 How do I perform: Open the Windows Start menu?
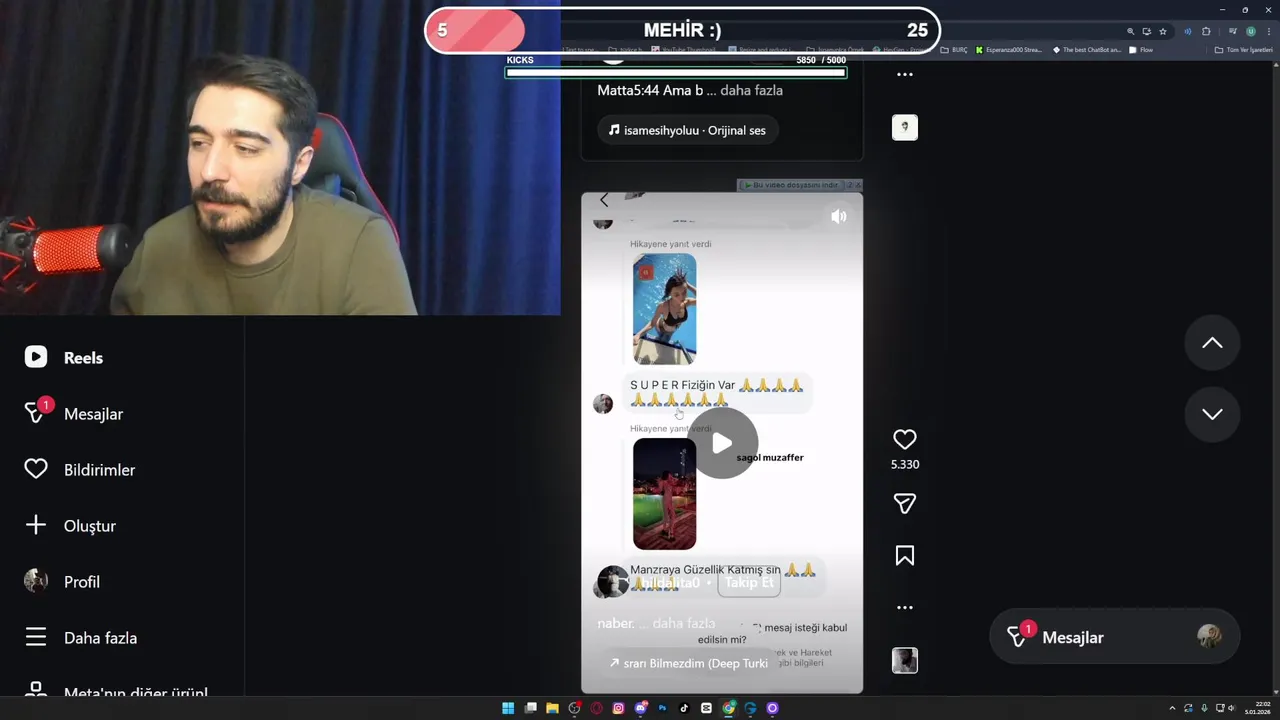tap(508, 708)
